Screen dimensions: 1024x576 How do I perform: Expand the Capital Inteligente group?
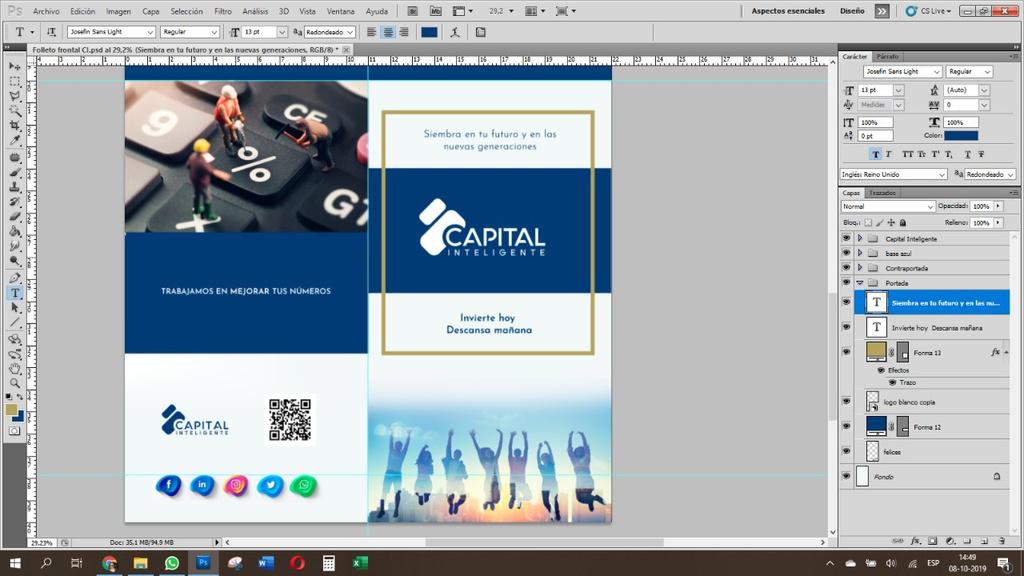click(860, 238)
